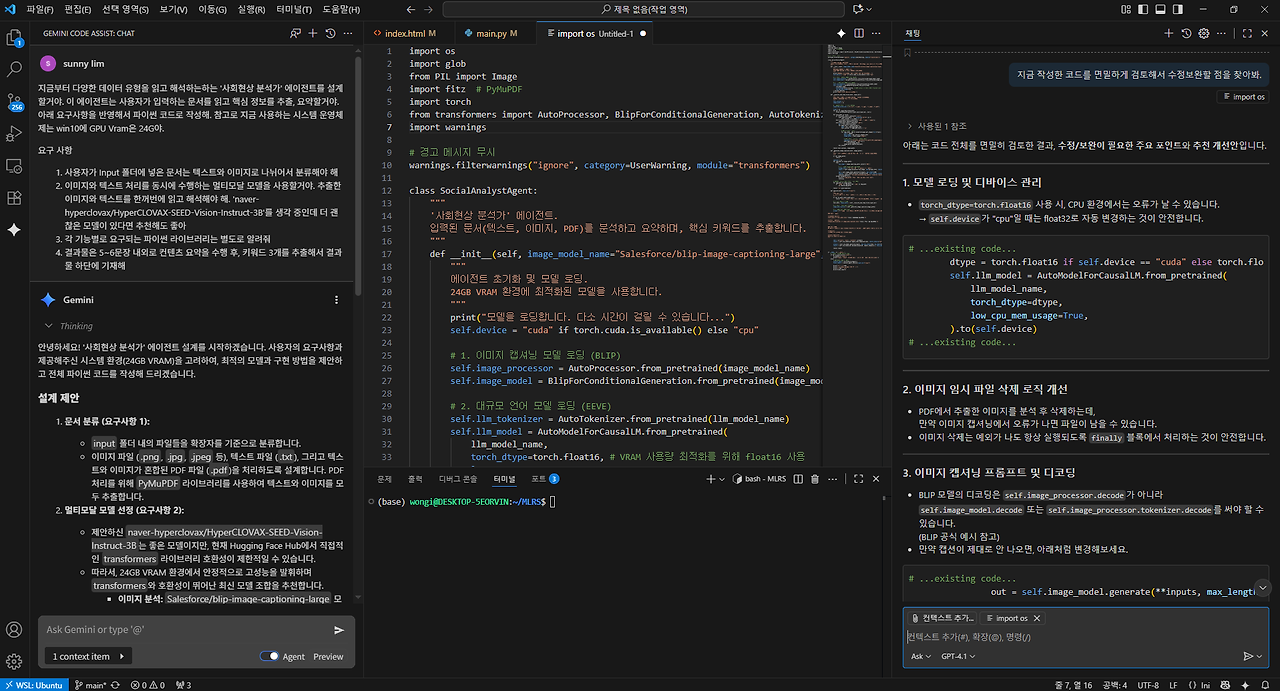This screenshot has height=691, width=1280.
Task: Open the Search view in activity bar
Action: click(14, 70)
